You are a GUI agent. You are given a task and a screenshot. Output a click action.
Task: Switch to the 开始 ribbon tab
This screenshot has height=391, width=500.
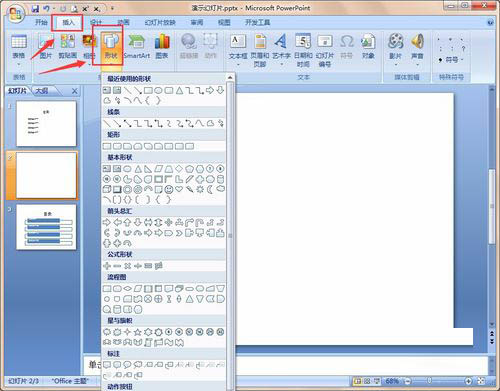[41, 23]
